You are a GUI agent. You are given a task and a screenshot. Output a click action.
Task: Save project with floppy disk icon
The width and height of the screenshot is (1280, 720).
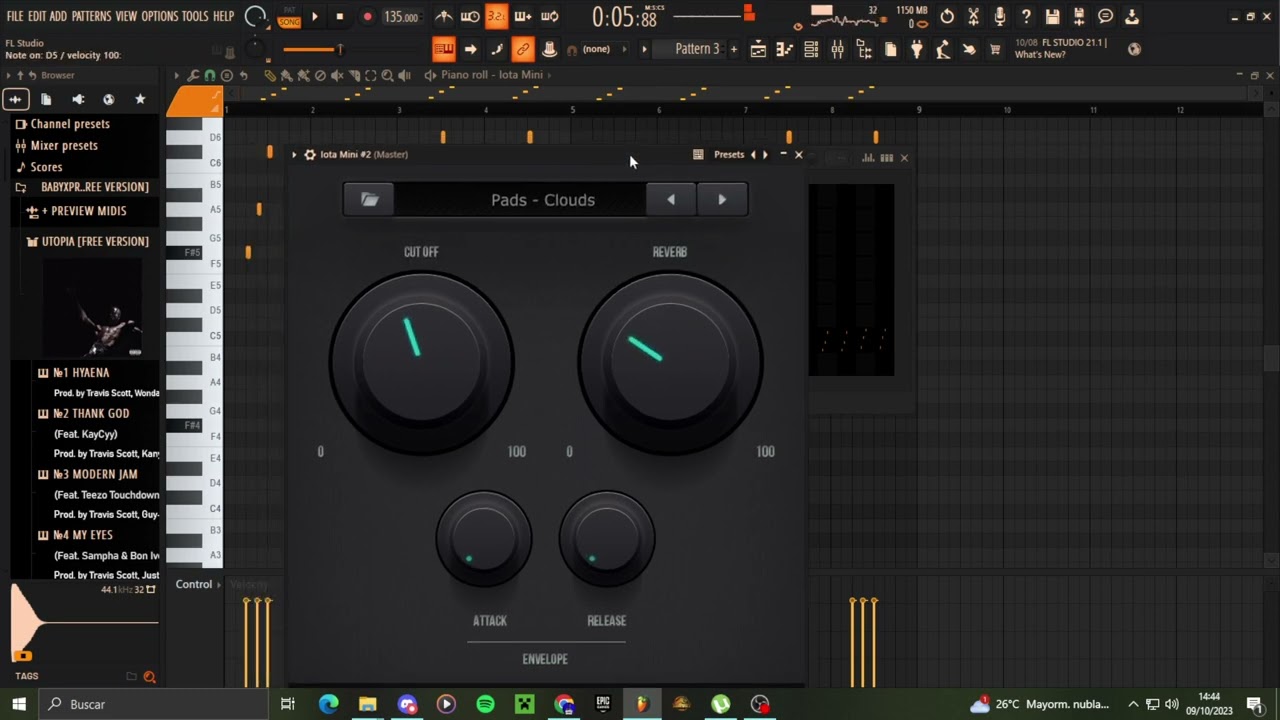(x=1052, y=16)
